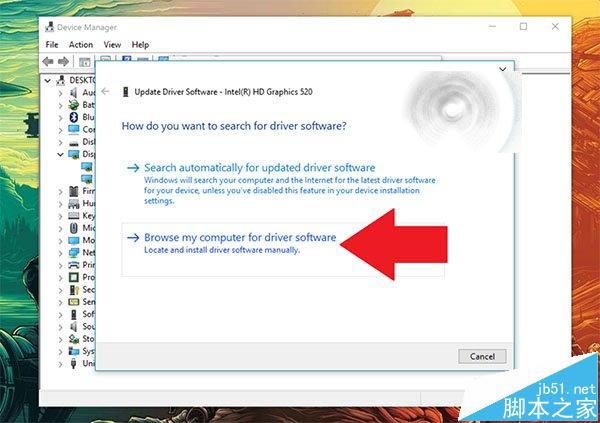Click Device Manager toolbar back arrow

coord(48,61)
